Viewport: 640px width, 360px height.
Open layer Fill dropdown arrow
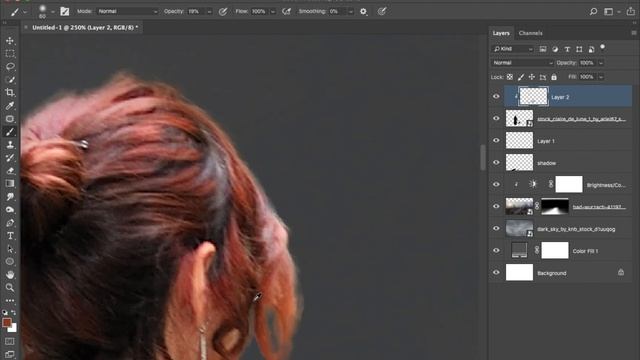[x=601, y=77]
